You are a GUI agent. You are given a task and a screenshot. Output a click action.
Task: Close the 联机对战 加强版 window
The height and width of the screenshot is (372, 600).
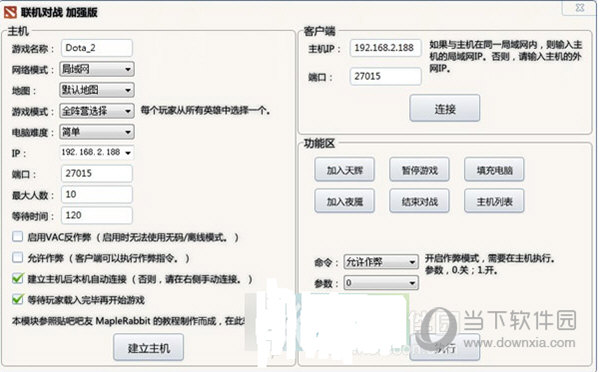580,8
